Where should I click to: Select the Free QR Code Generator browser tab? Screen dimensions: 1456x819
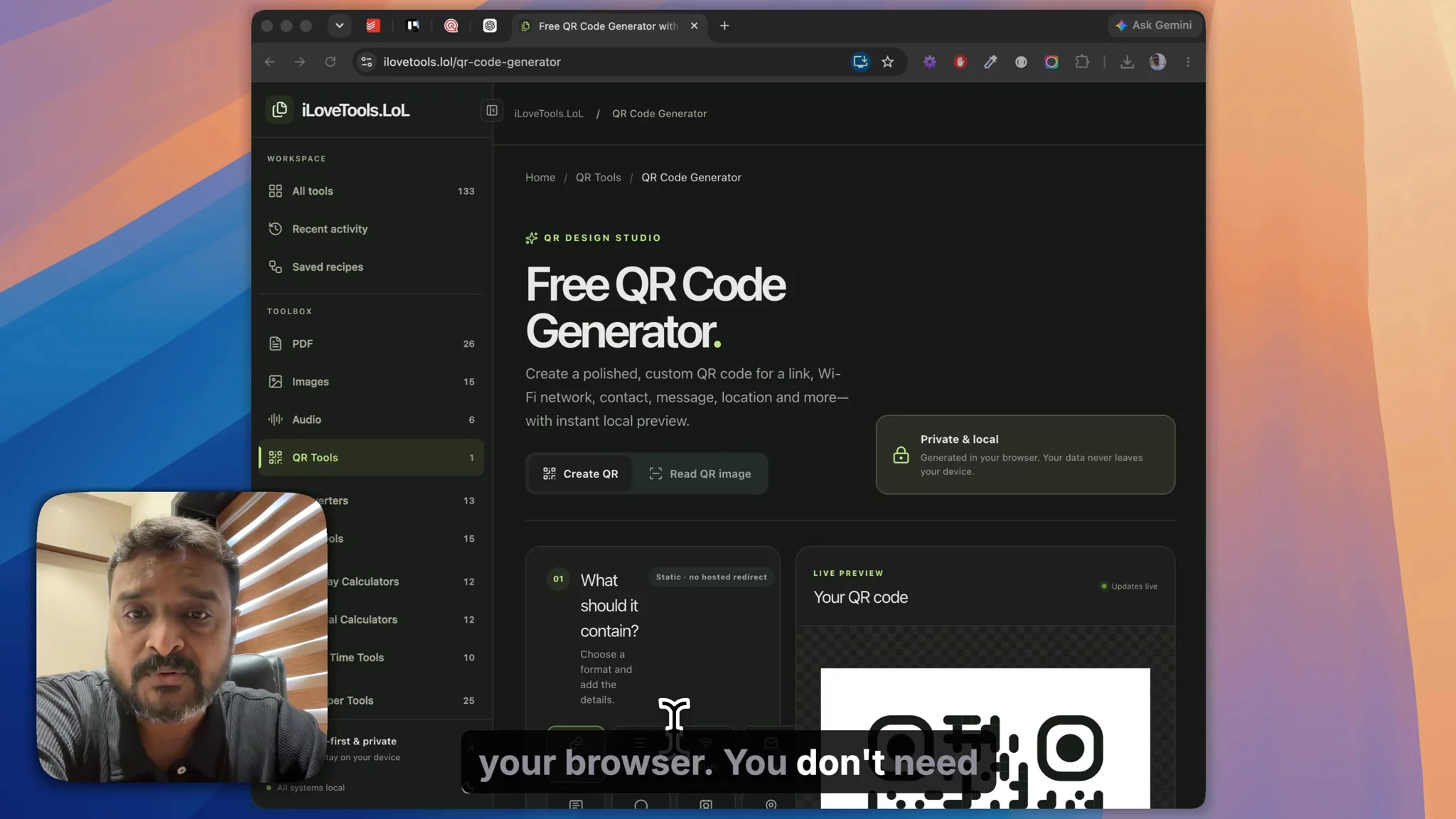(x=609, y=26)
